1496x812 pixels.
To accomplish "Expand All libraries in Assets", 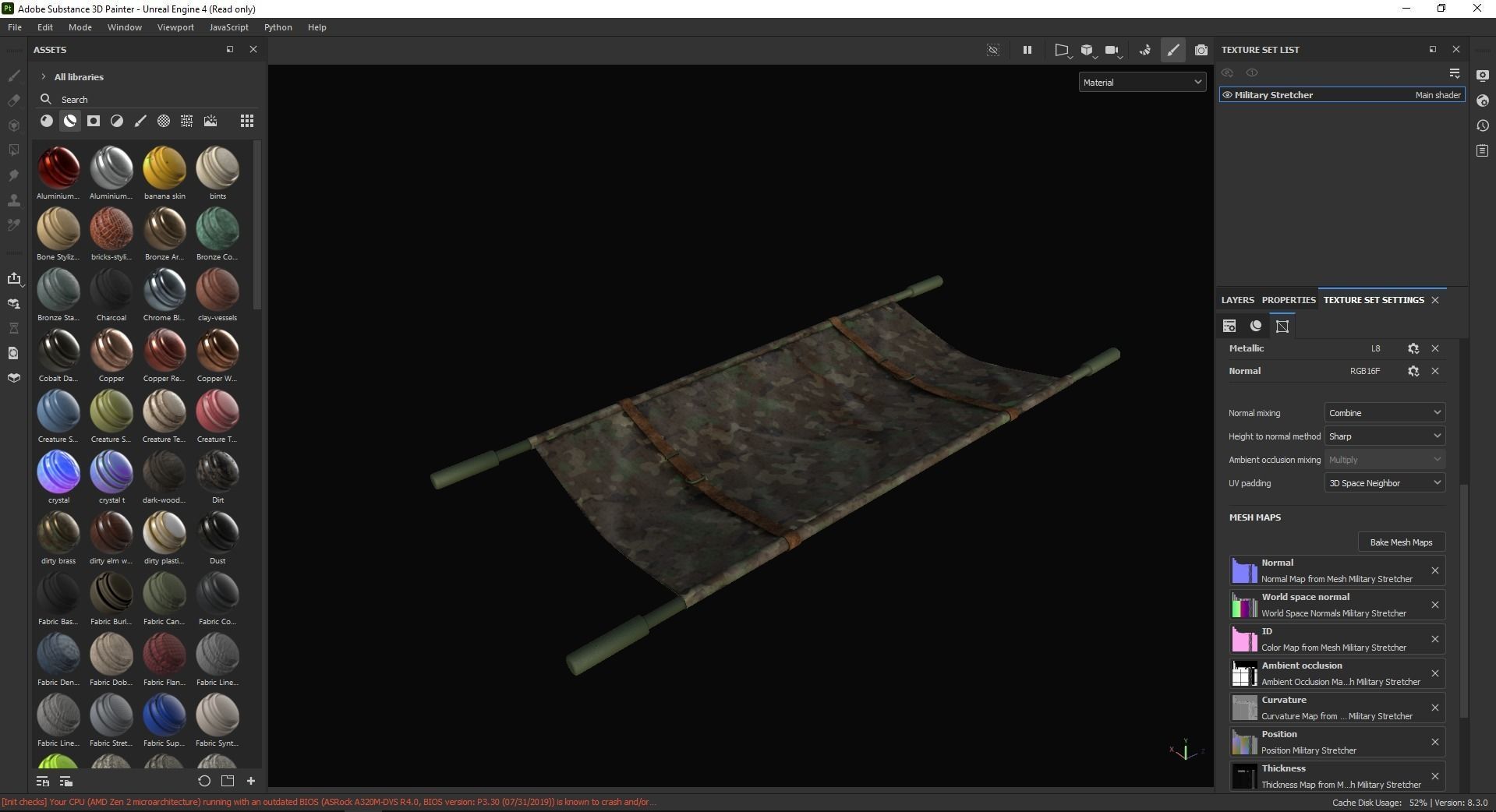I will 44,77.
